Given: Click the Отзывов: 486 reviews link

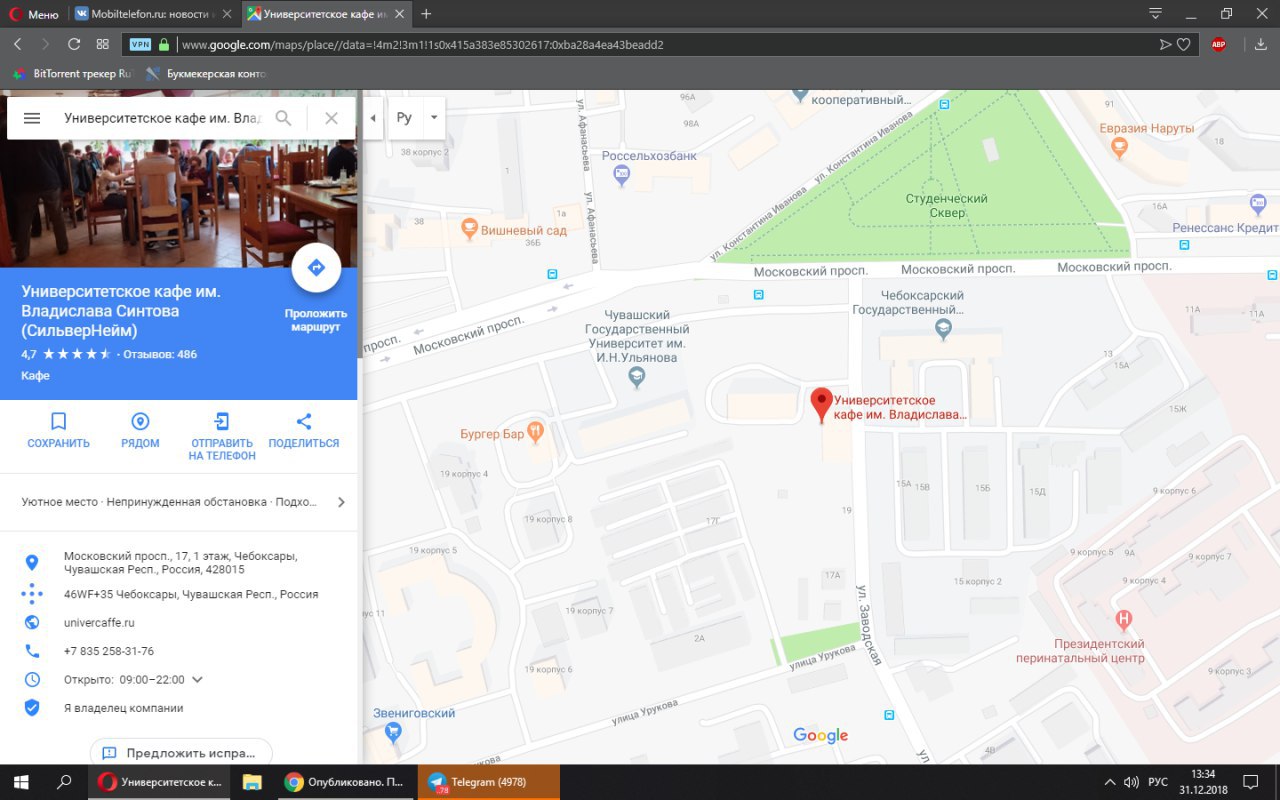Looking at the screenshot, I should 160,354.
